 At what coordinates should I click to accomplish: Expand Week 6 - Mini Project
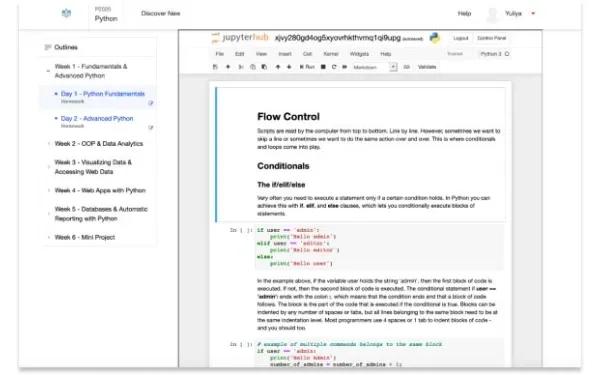pyautogui.click(x=49, y=238)
